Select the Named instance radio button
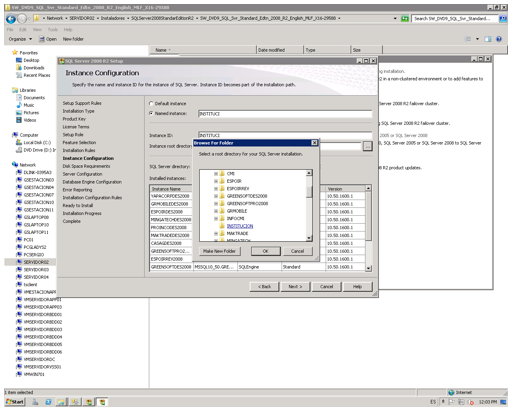515x412 pixels. tap(151, 113)
